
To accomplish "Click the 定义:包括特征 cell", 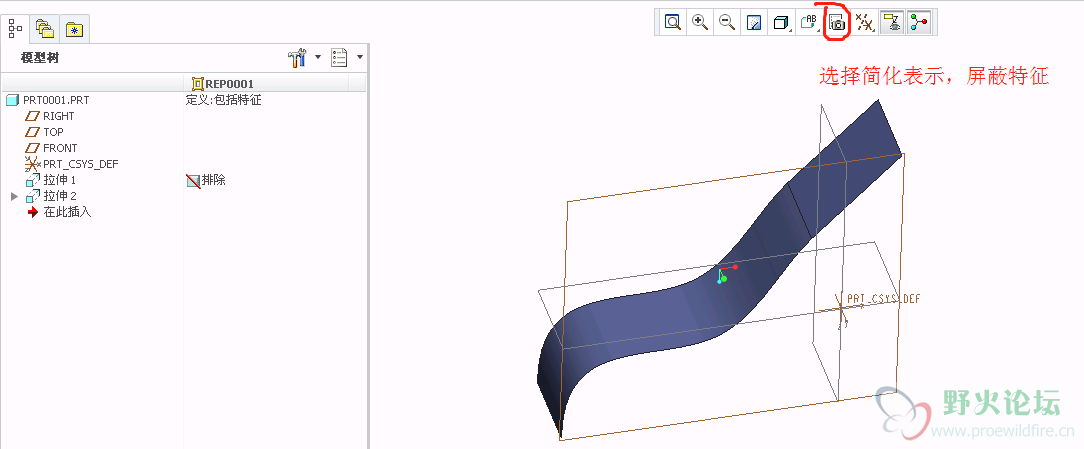I will (x=223, y=100).
